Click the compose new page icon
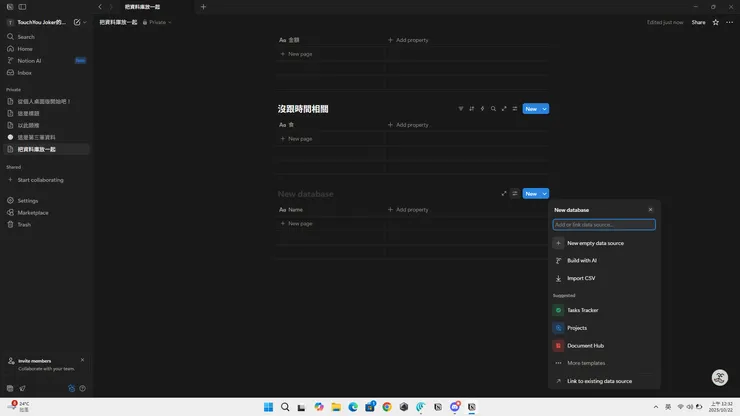Screen dimensions: 740x416 coord(77,22)
